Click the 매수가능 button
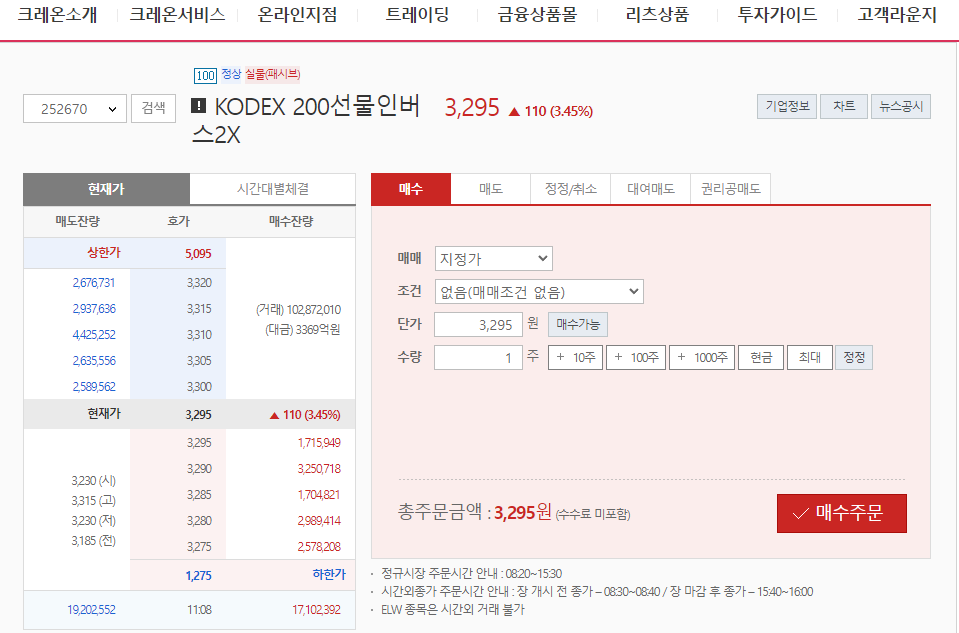The width and height of the screenshot is (959, 633). 578,324
